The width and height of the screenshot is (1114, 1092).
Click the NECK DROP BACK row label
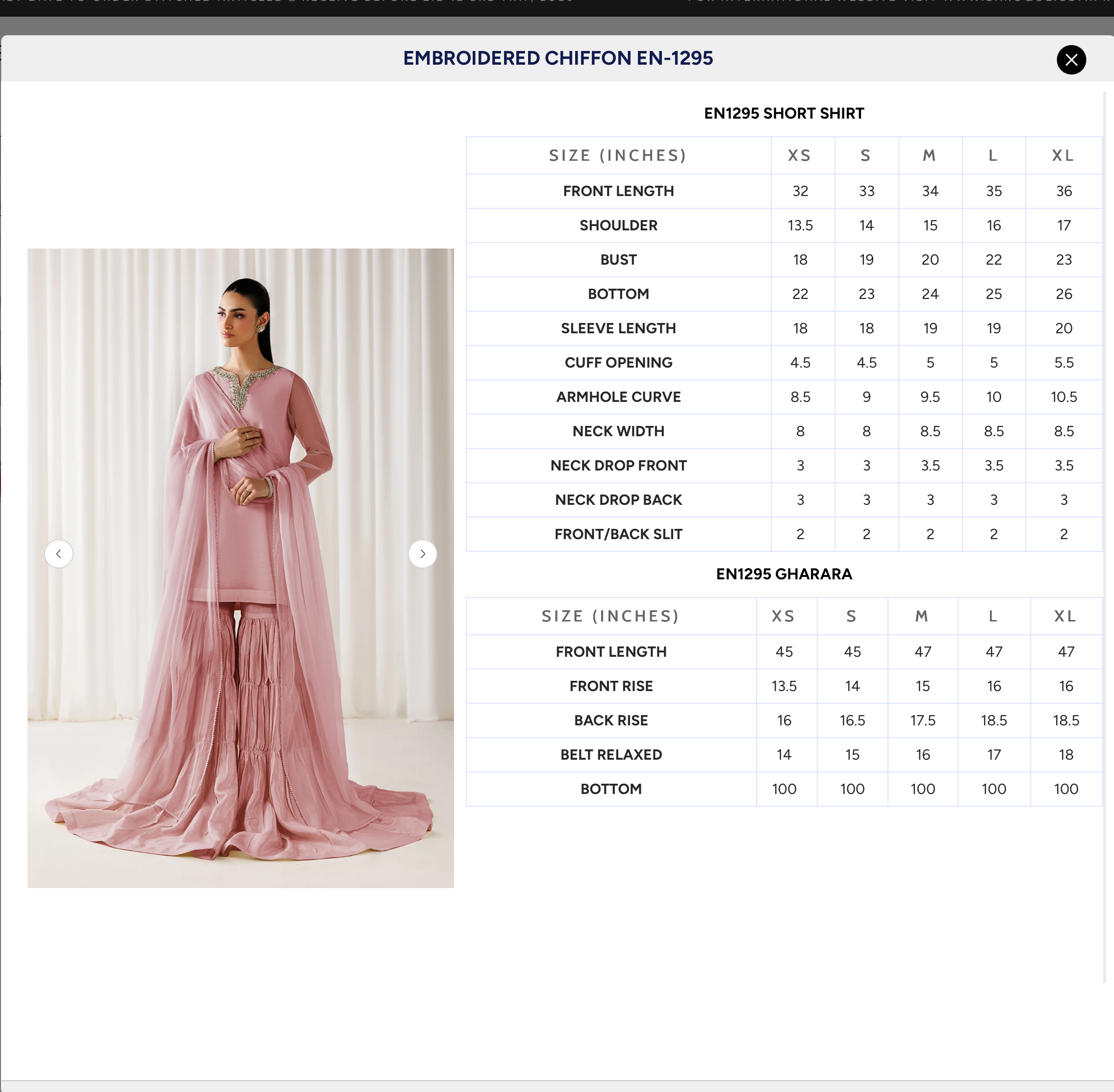point(618,500)
